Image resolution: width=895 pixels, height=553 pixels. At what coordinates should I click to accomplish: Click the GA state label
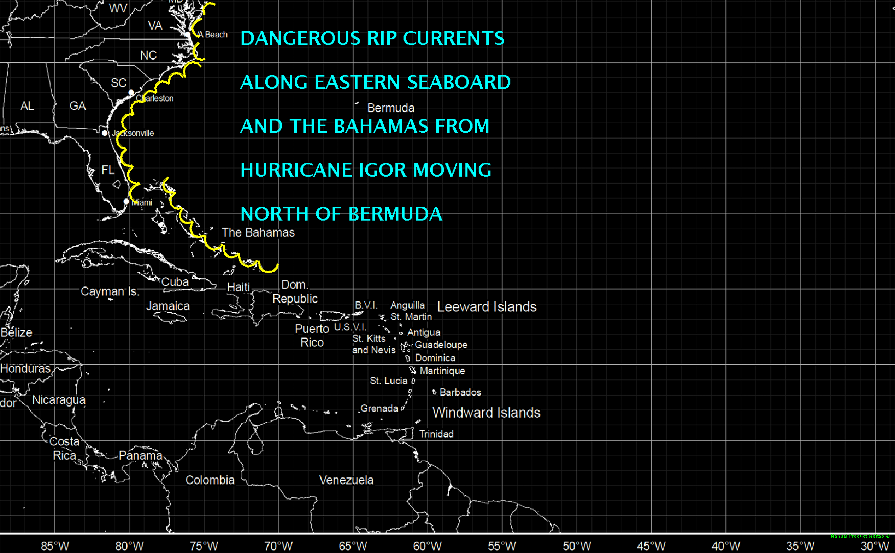78,106
